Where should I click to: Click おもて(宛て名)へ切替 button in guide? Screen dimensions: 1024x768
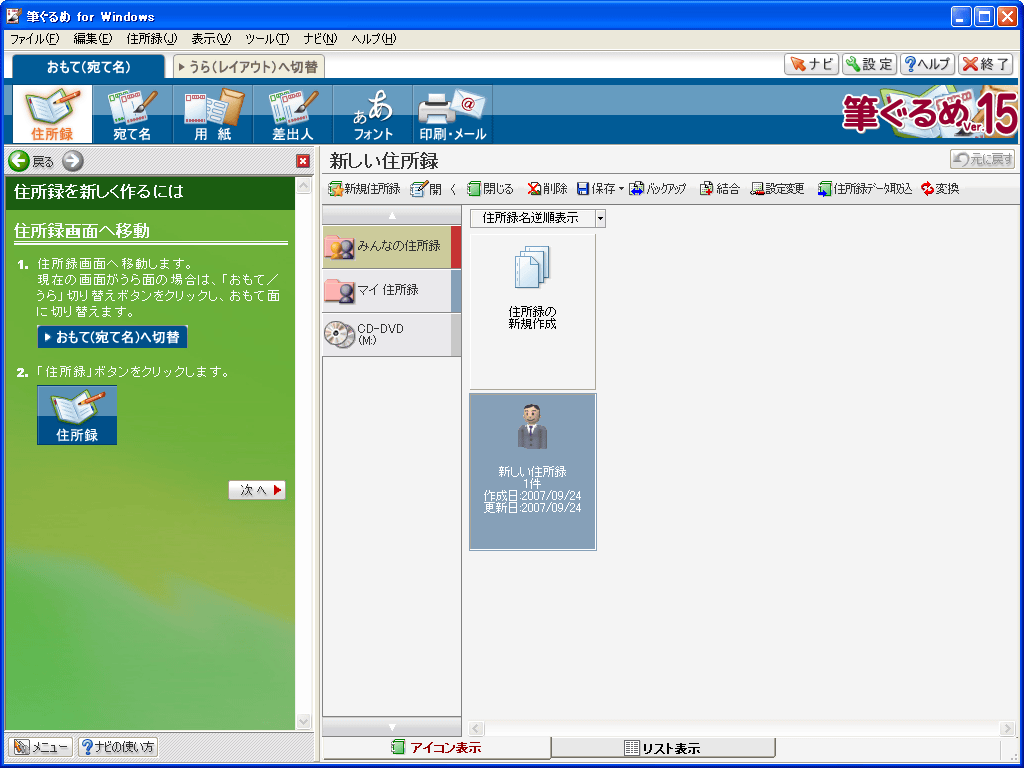pyautogui.click(x=112, y=337)
